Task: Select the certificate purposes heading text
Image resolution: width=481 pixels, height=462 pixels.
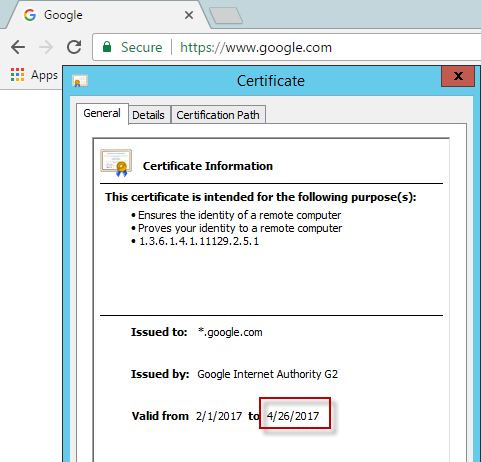Action: (261, 197)
